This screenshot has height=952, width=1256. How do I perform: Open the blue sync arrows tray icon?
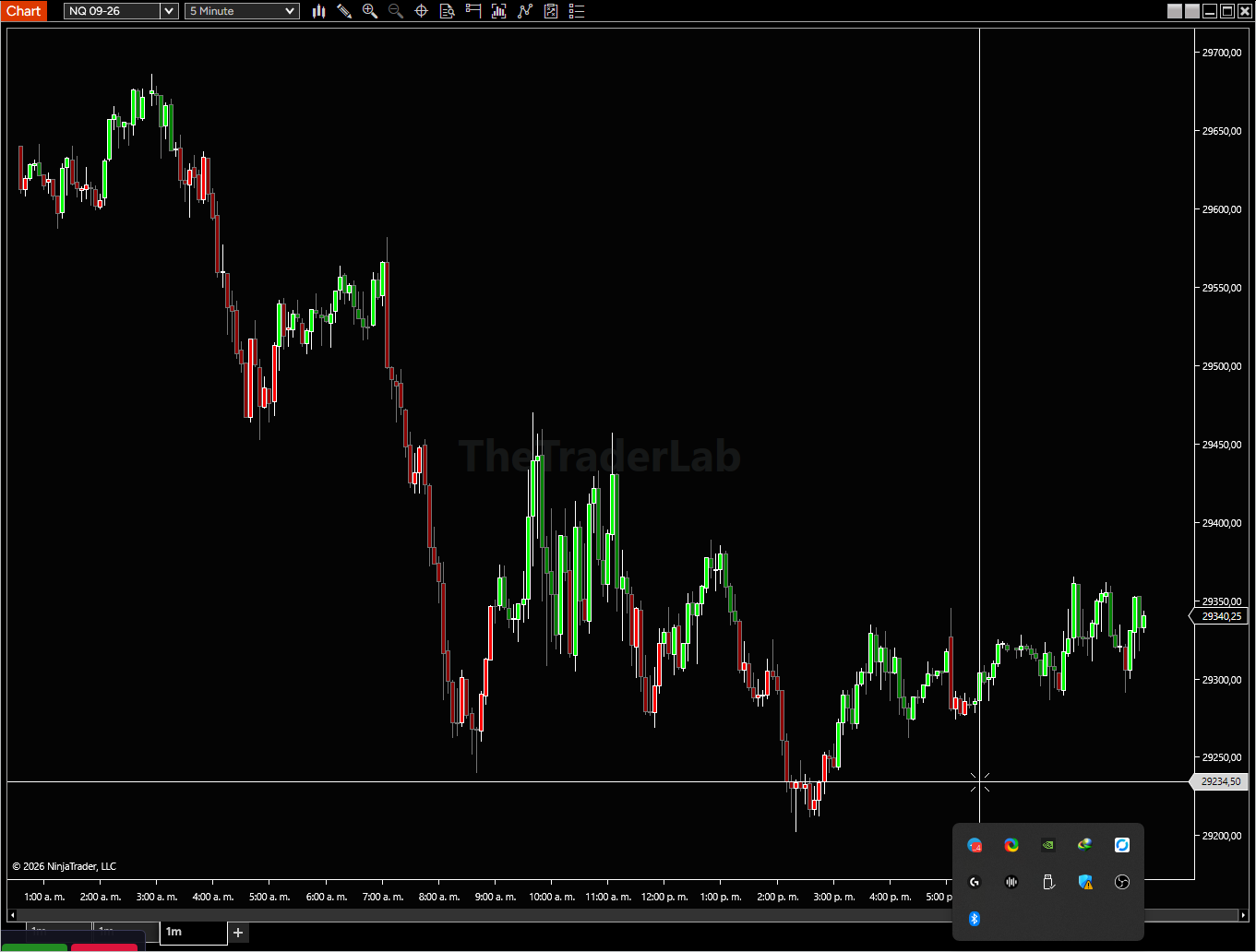(1122, 844)
